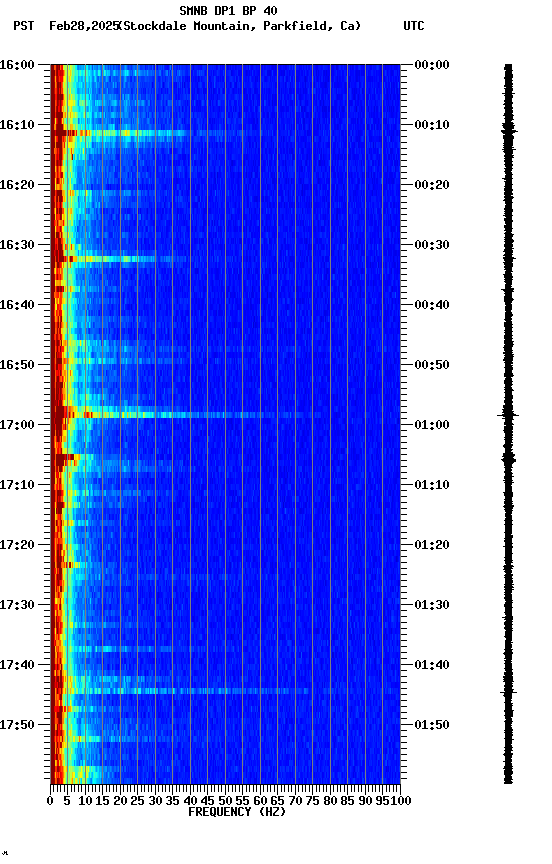Click the 80 Hz frequency axis label

click(x=330, y=801)
